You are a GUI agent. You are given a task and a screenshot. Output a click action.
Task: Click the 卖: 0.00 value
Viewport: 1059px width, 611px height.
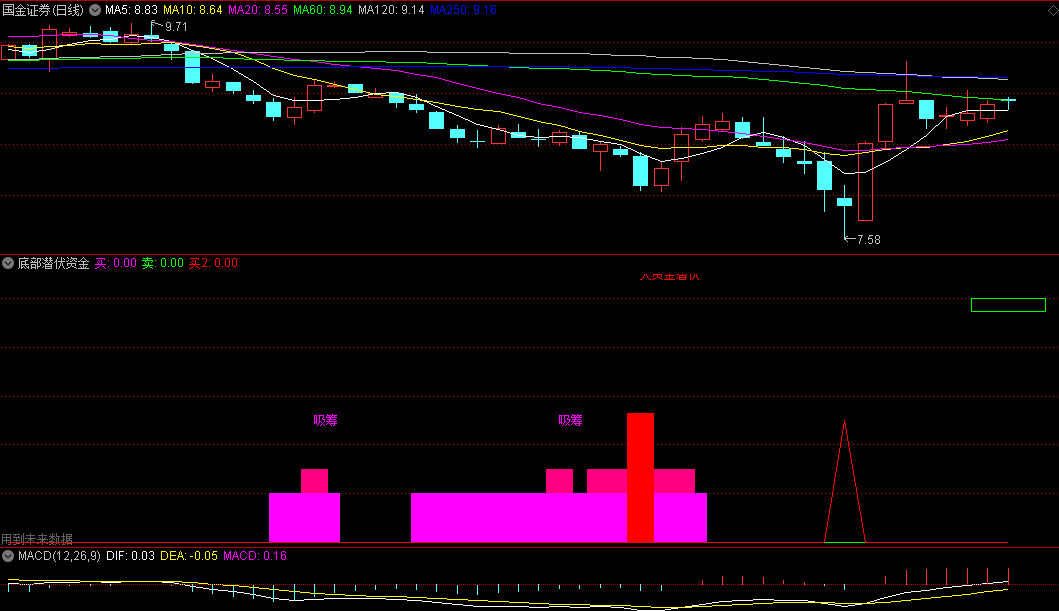pos(162,263)
